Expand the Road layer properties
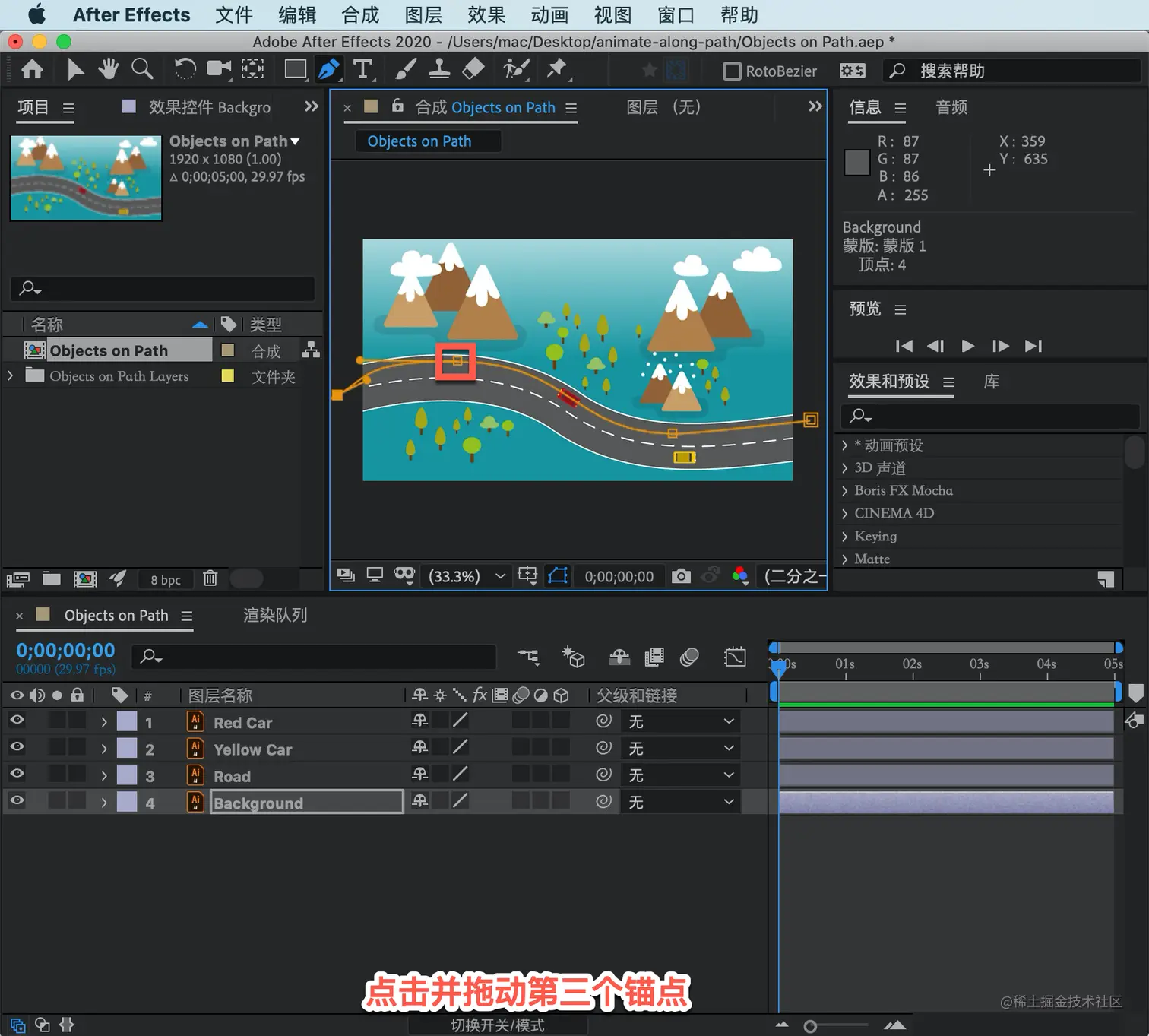Viewport: 1149px width, 1036px height. click(104, 776)
